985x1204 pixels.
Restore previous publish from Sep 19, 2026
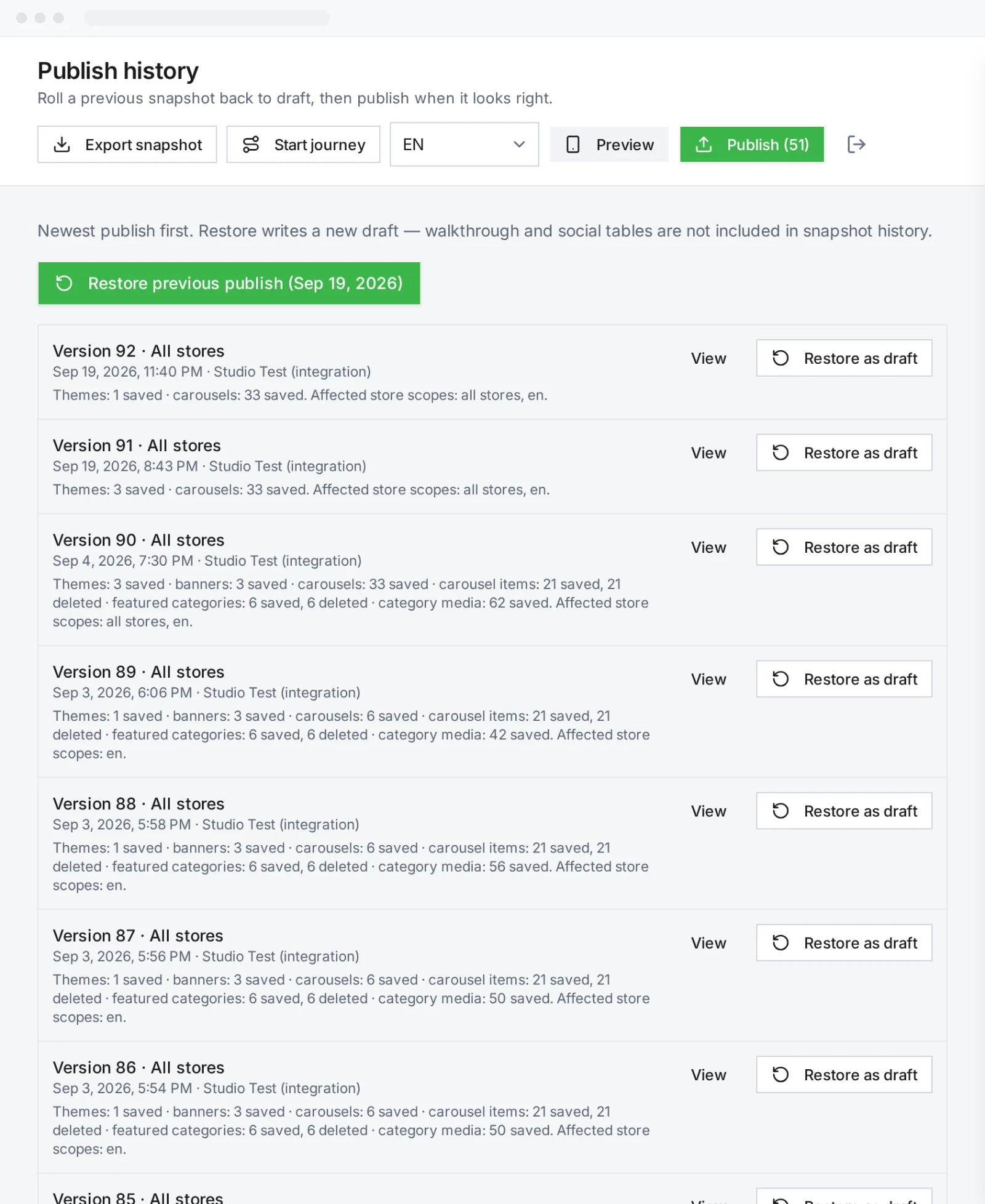coord(229,283)
